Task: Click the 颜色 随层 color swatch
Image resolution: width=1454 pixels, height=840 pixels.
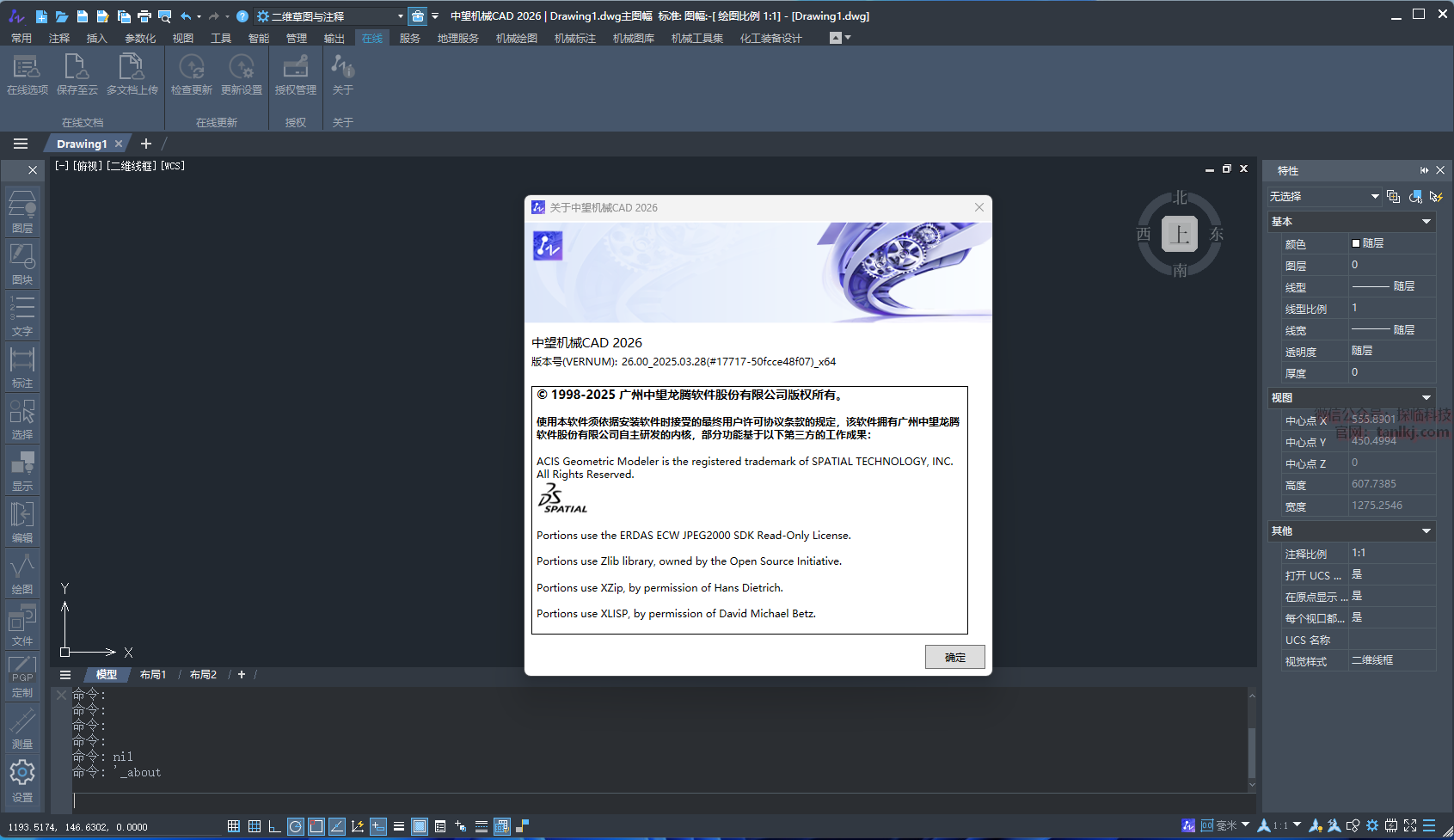Action: click(1356, 243)
